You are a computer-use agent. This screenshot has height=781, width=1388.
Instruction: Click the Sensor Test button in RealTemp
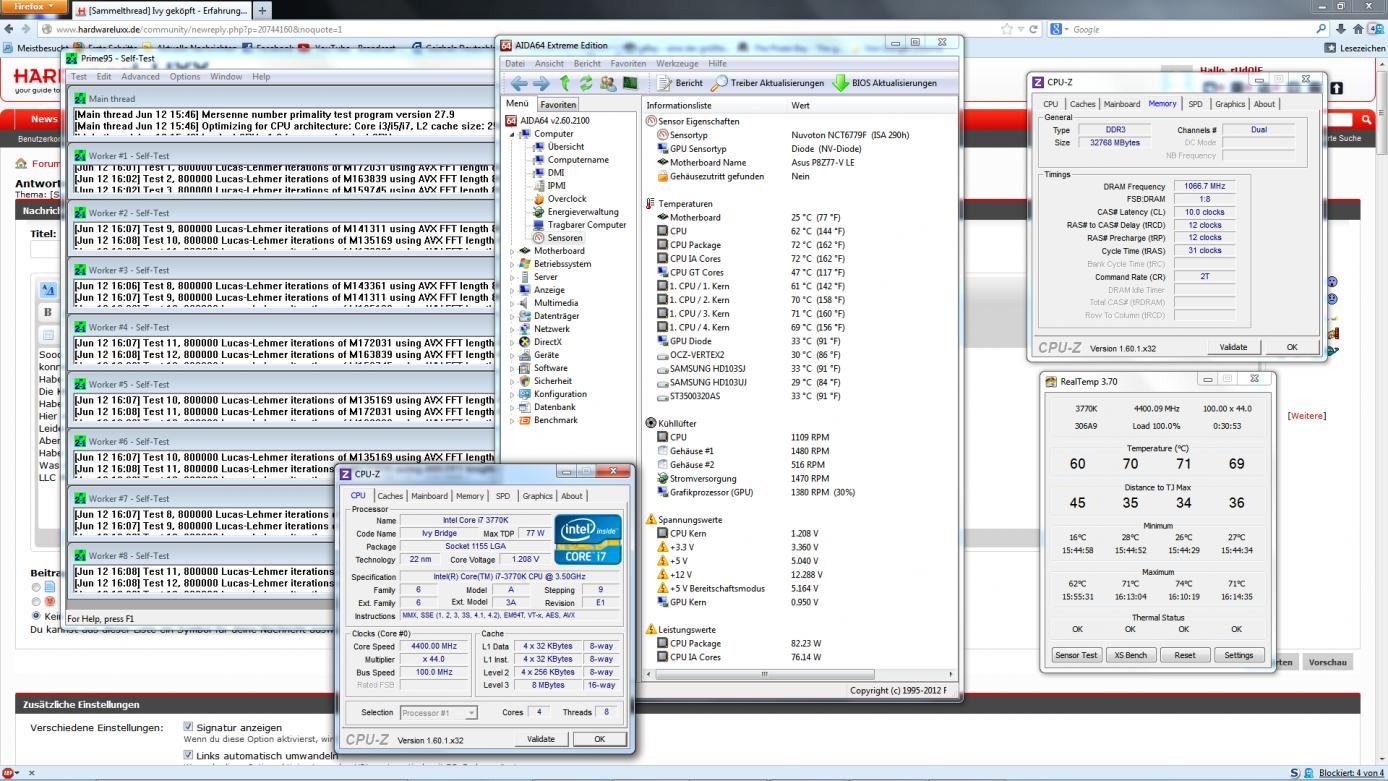tap(1075, 655)
